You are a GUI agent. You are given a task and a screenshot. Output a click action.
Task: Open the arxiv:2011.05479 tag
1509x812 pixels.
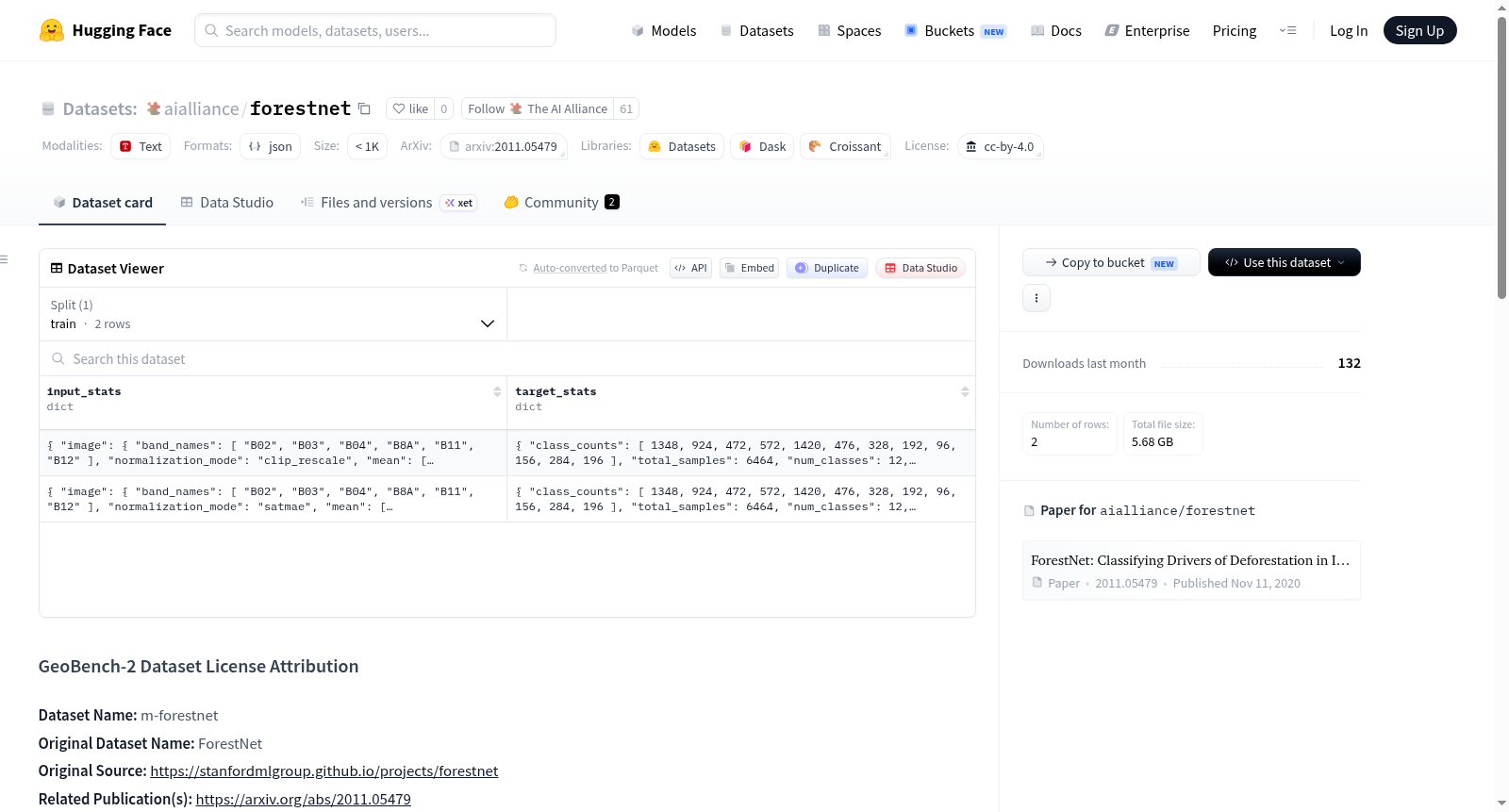pyautogui.click(x=504, y=146)
